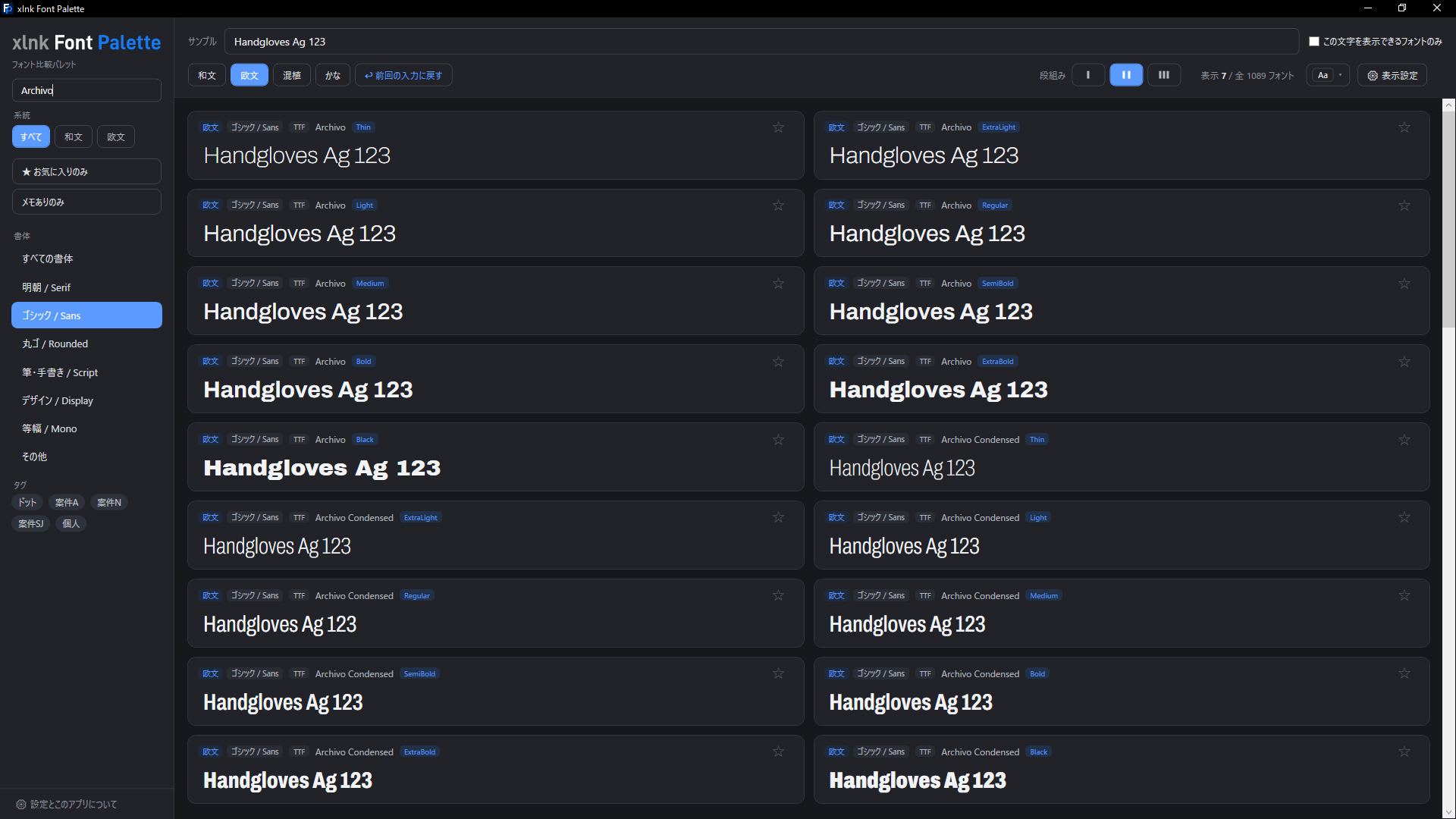Image resolution: width=1456 pixels, height=819 pixels.
Task: Select the 案件A tag
Action: pos(67,502)
